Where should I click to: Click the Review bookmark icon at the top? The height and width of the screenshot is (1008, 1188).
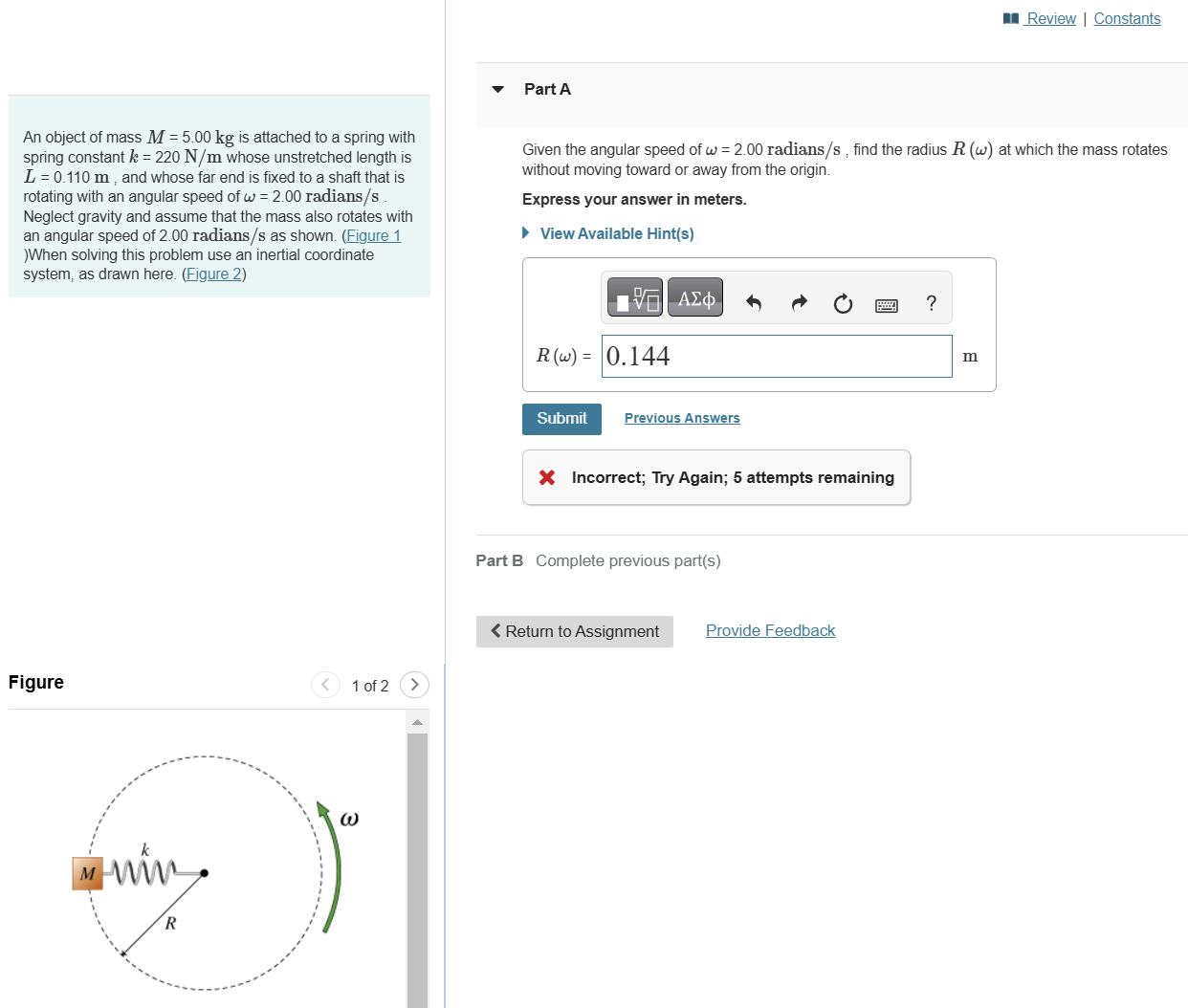click(1013, 17)
